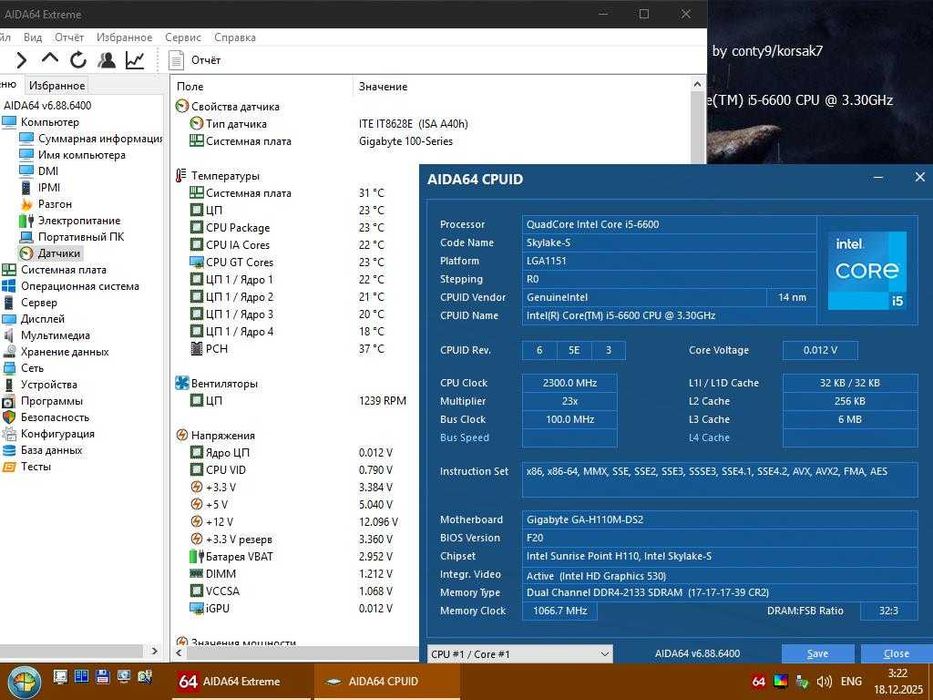
Task: Select IPMI tree item
Action: pos(49,188)
